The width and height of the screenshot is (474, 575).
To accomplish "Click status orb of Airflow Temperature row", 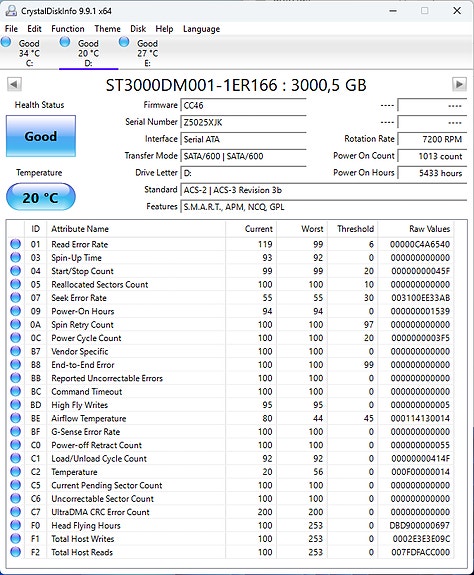I will [15, 418].
